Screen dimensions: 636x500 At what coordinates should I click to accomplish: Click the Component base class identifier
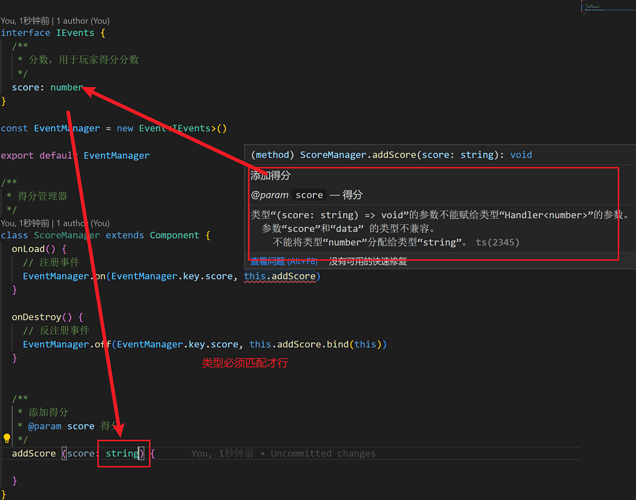tap(174, 235)
